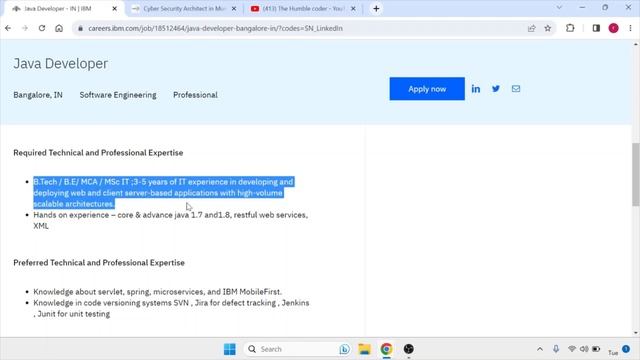Viewport: 640px width, 360px height.
Task: Click the site lock icon in address bar
Action: (80, 28)
